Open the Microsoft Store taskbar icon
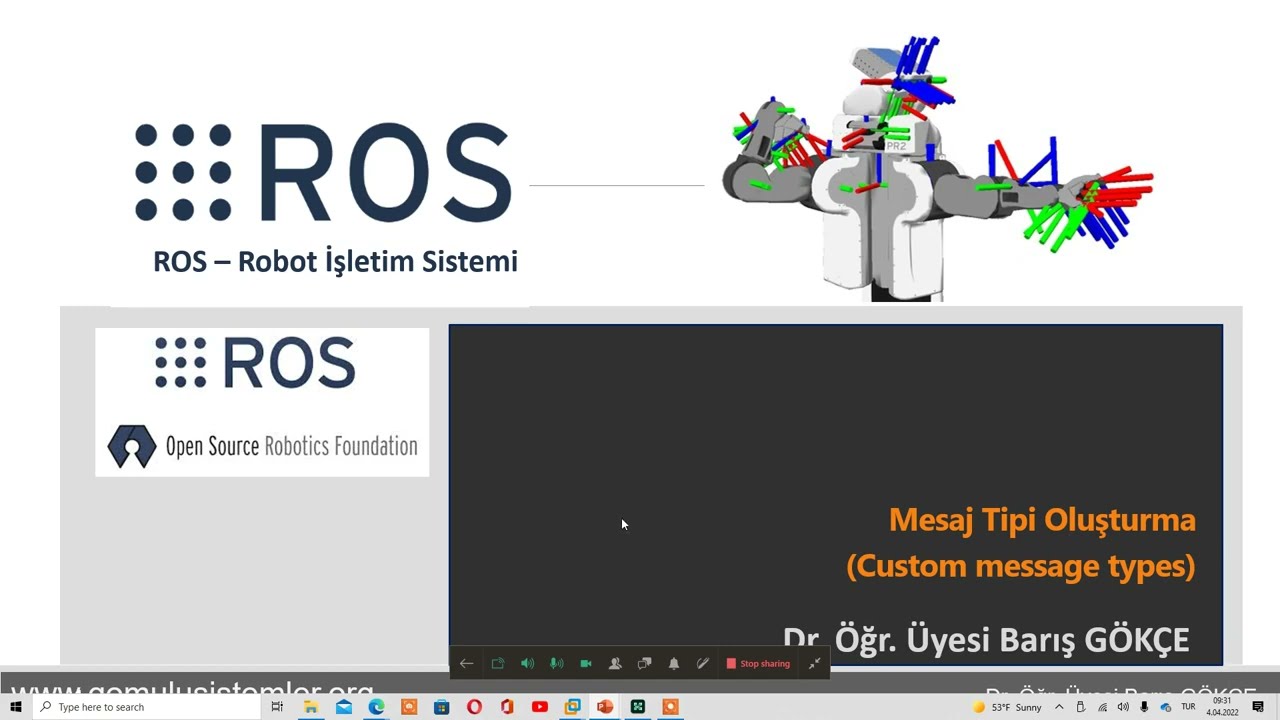The height and width of the screenshot is (720, 1280). point(442,707)
